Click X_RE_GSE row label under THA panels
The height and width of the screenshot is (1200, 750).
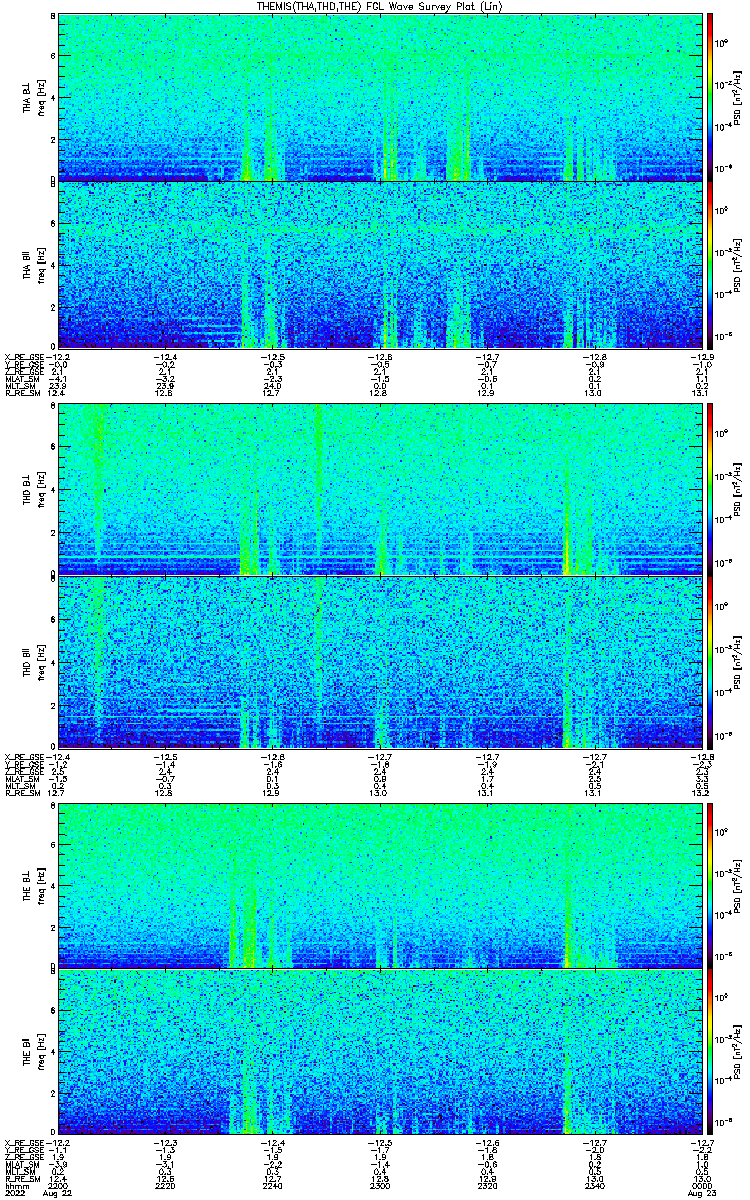25,357
